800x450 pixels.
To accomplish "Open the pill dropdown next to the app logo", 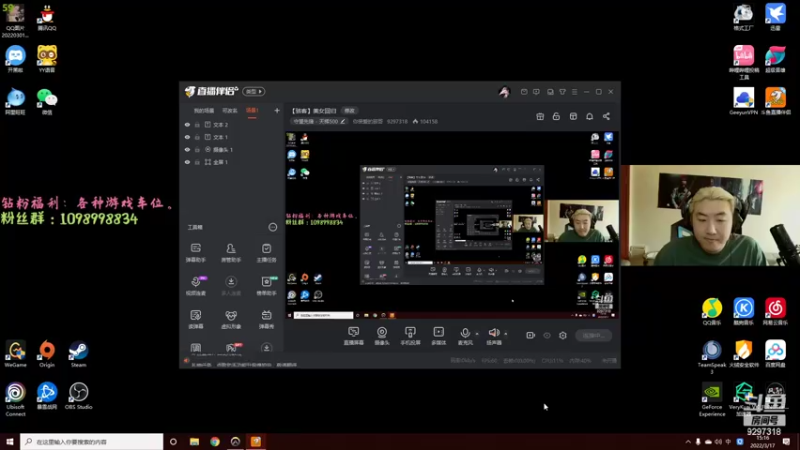I will pyautogui.click(x=254, y=91).
